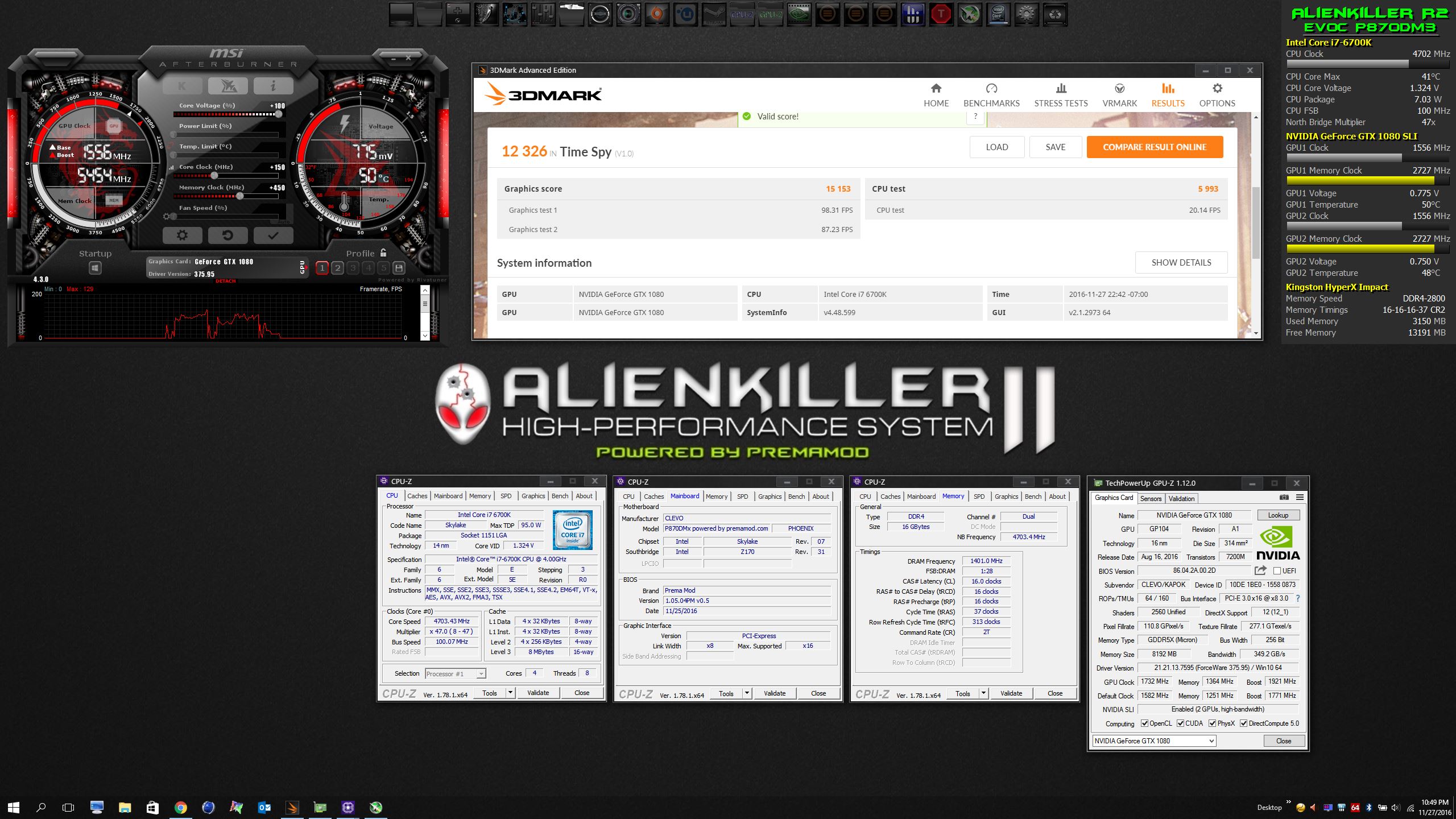Expand Tools dropdown arrow in Memory CPU-Z
Screen dimensions: 1456x819
click(x=983, y=693)
